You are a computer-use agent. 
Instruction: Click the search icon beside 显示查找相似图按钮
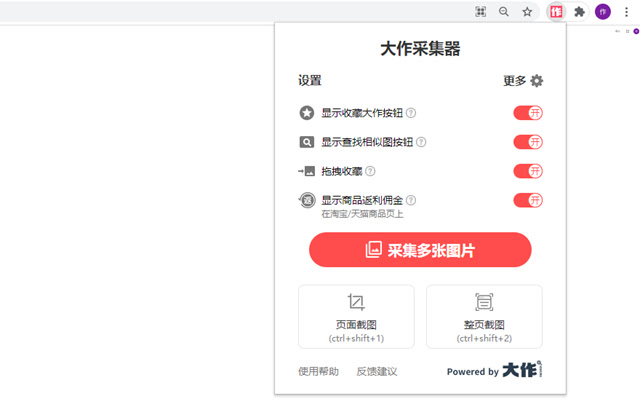pos(307,142)
